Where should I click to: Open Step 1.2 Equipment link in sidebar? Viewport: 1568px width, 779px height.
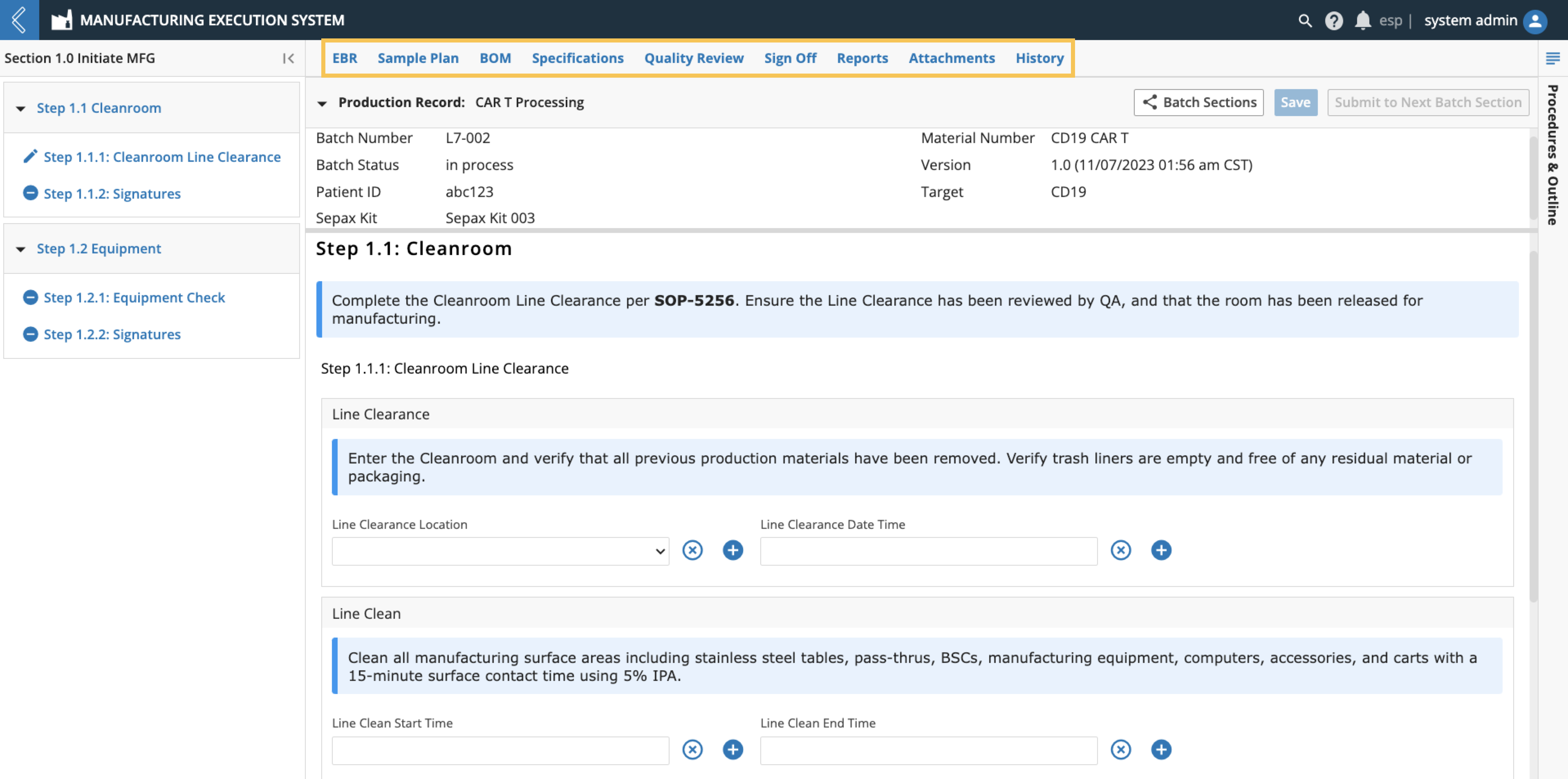(x=99, y=248)
